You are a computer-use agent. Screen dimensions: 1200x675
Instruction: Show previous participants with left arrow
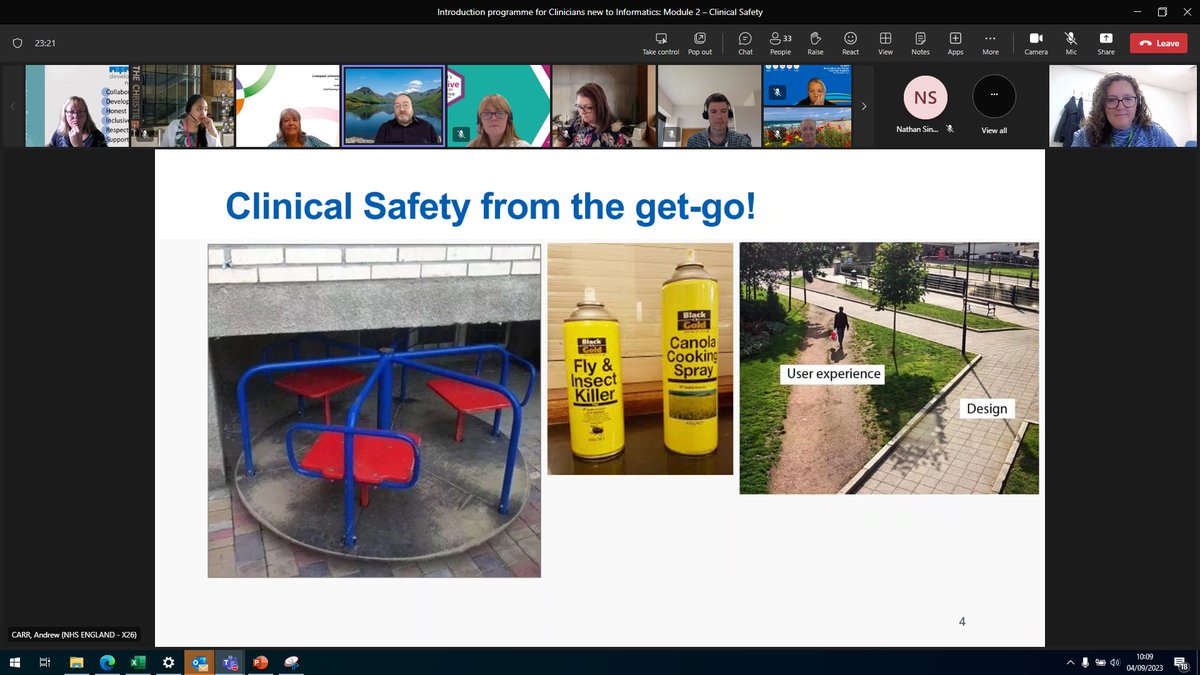pyautogui.click(x=12, y=106)
